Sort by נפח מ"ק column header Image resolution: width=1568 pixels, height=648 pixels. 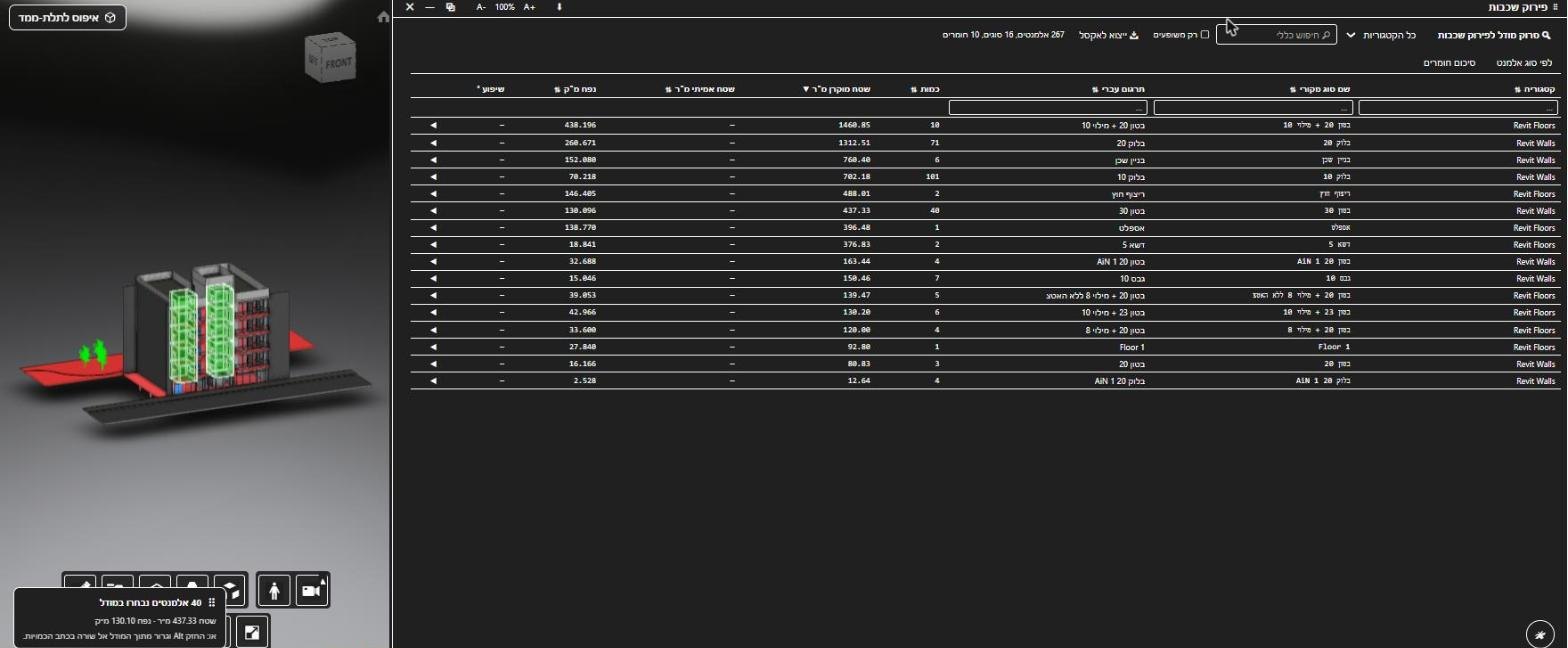tap(575, 89)
